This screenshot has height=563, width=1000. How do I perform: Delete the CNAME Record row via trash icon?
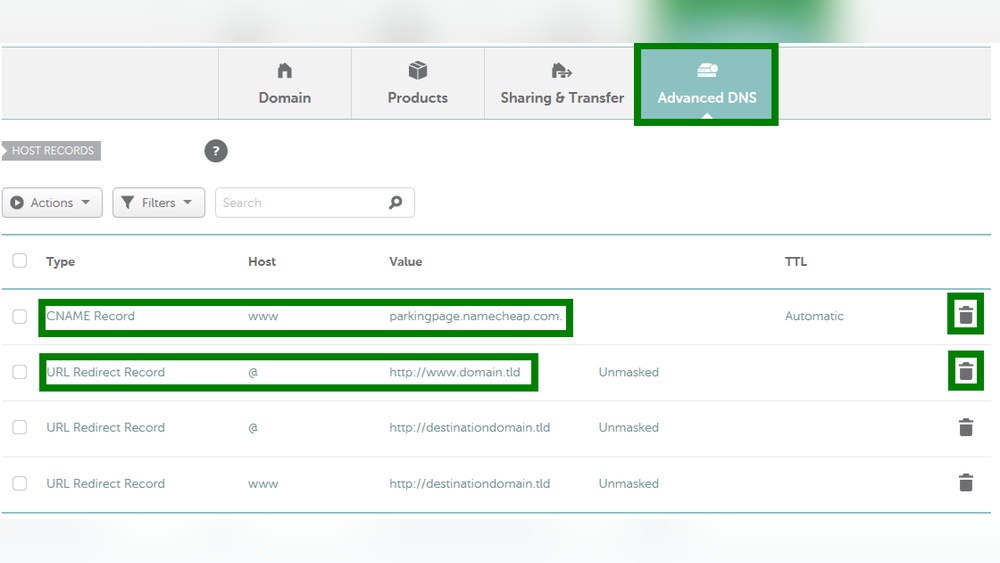(x=966, y=315)
